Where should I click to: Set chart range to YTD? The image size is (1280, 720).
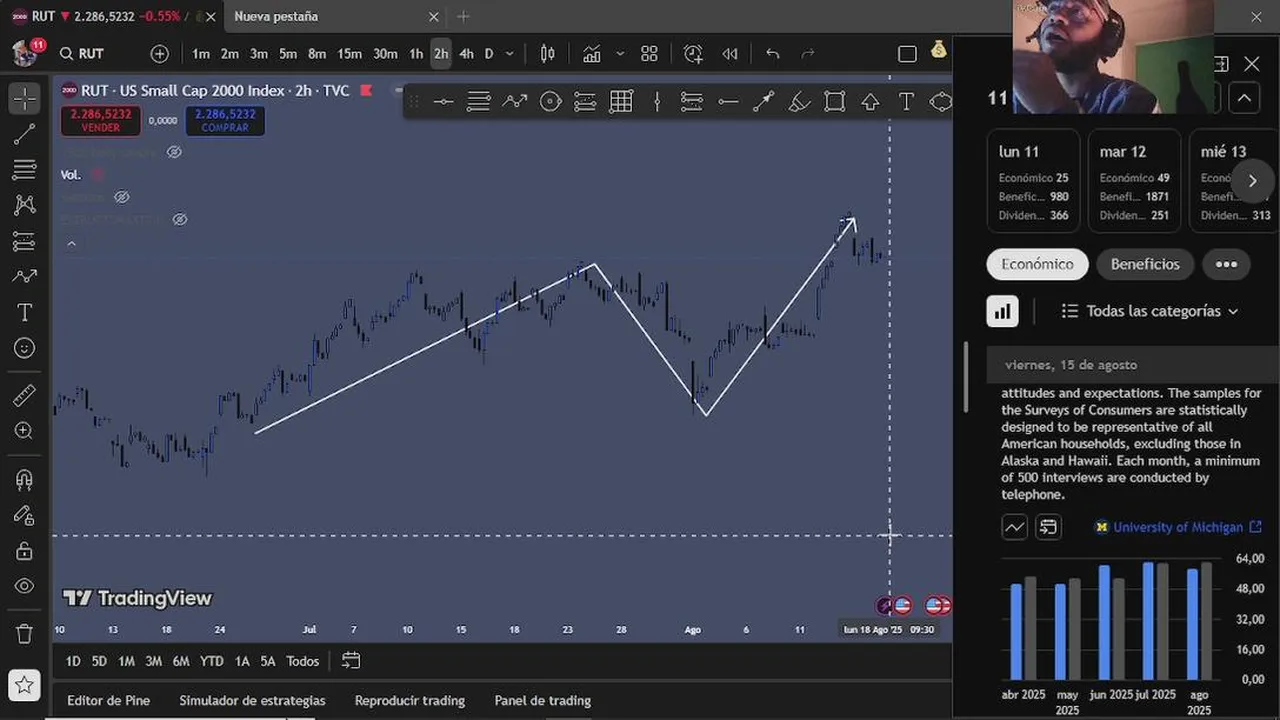pos(211,661)
